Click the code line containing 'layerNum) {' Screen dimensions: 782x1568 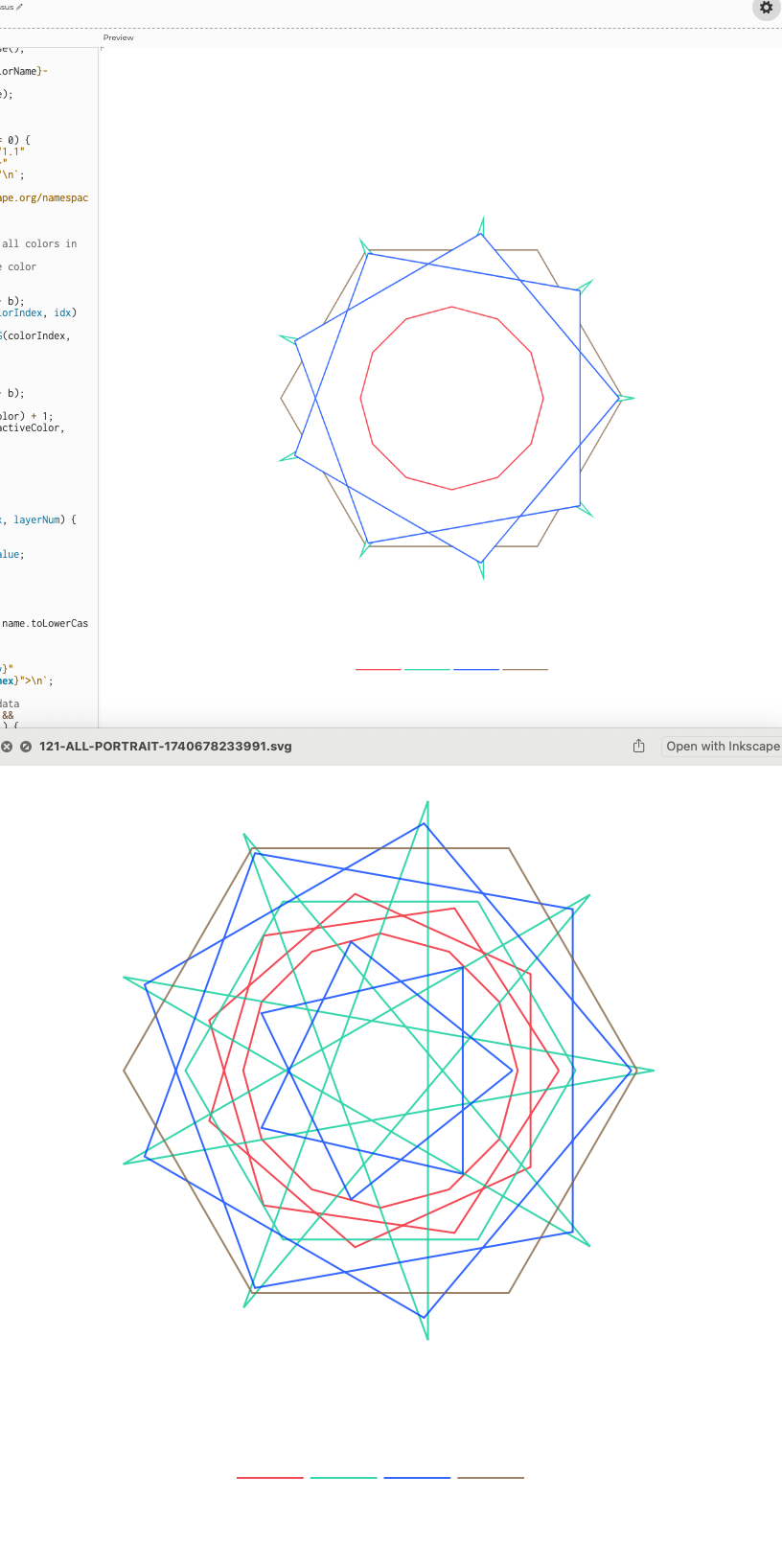coord(38,519)
